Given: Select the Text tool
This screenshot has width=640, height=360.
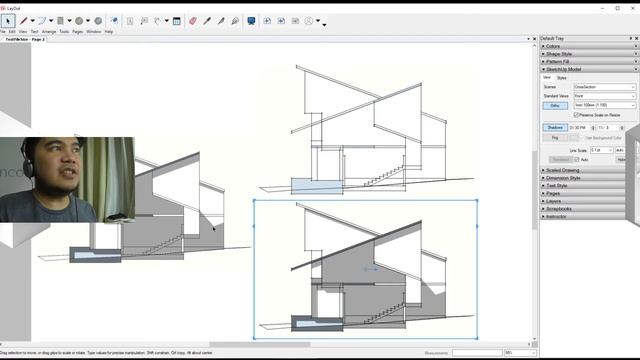Looking at the screenshot, I should tap(130, 21).
